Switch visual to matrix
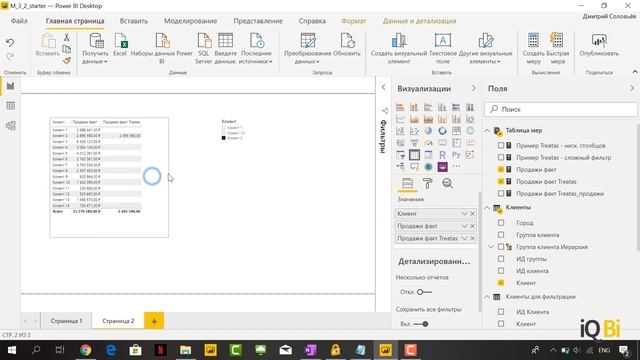 tap(428, 155)
